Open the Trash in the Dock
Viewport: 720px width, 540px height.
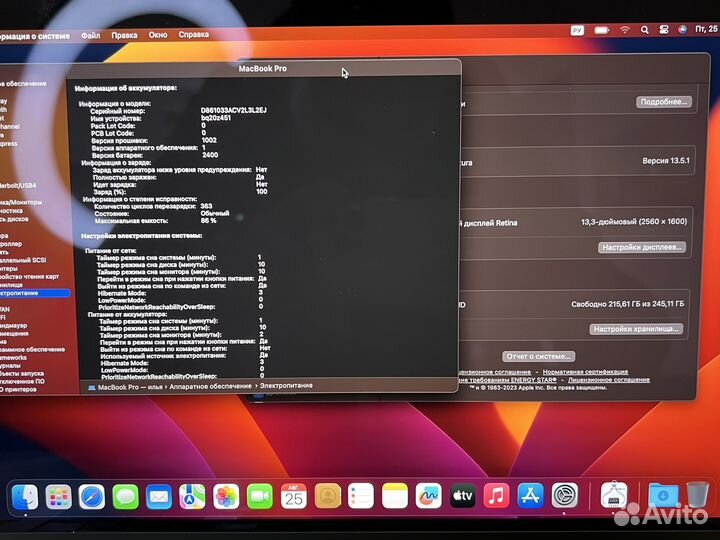[698, 495]
